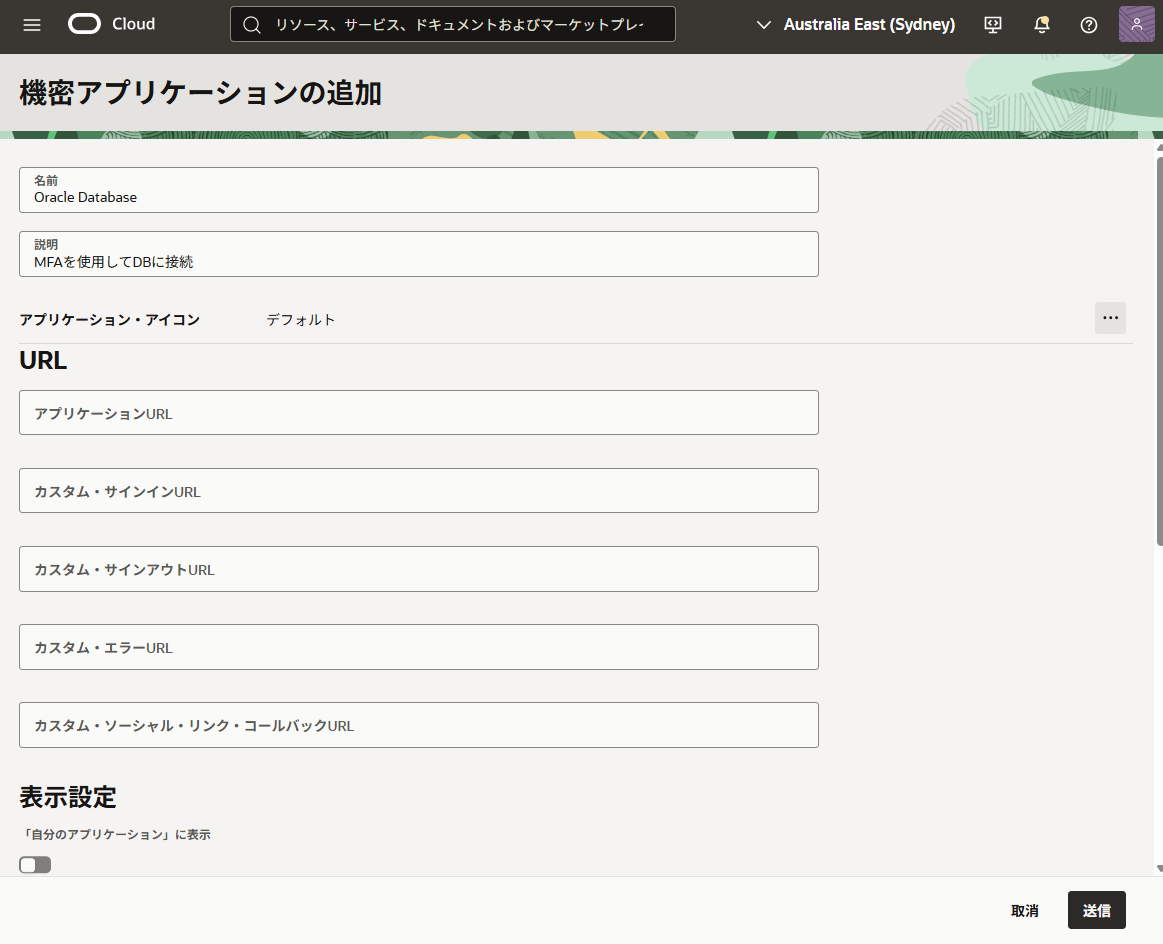This screenshot has height=944, width=1163.
Task: Click the 説明 description field
Action: pyautogui.click(x=418, y=254)
